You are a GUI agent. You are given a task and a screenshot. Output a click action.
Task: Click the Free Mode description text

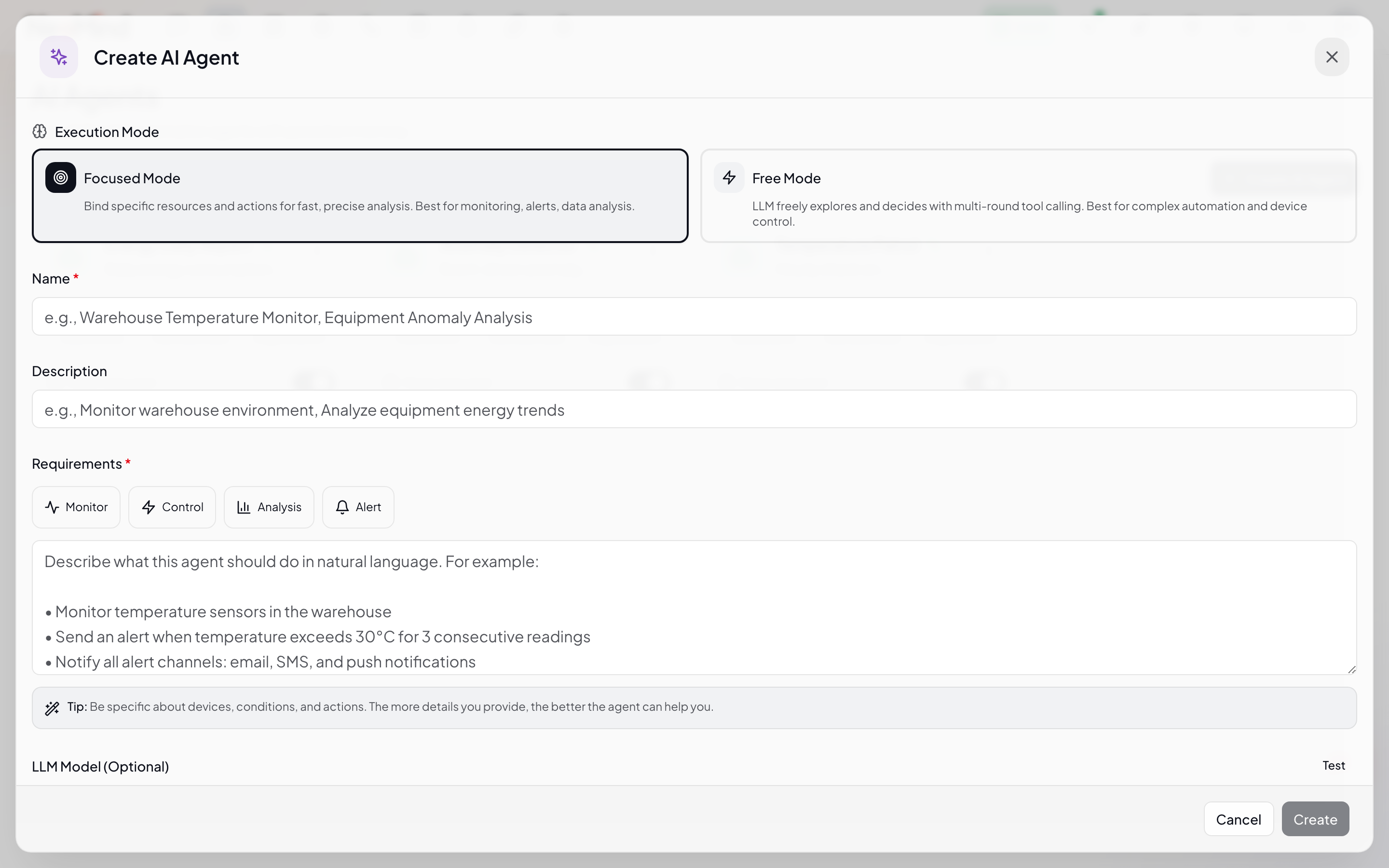(1030, 214)
